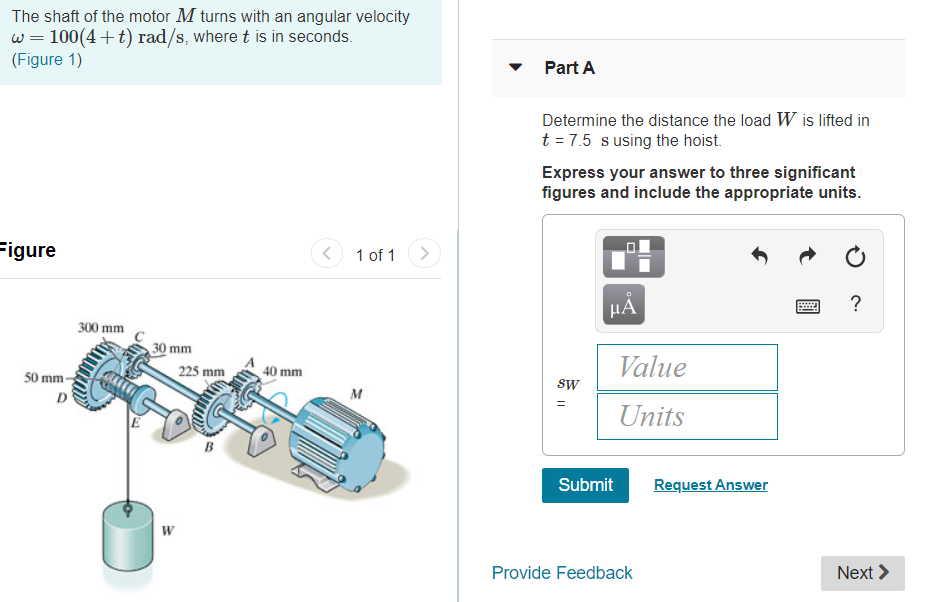This screenshot has width=928, height=602.
Task: Open the Provide Feedback page
Action: coord(561,573)
